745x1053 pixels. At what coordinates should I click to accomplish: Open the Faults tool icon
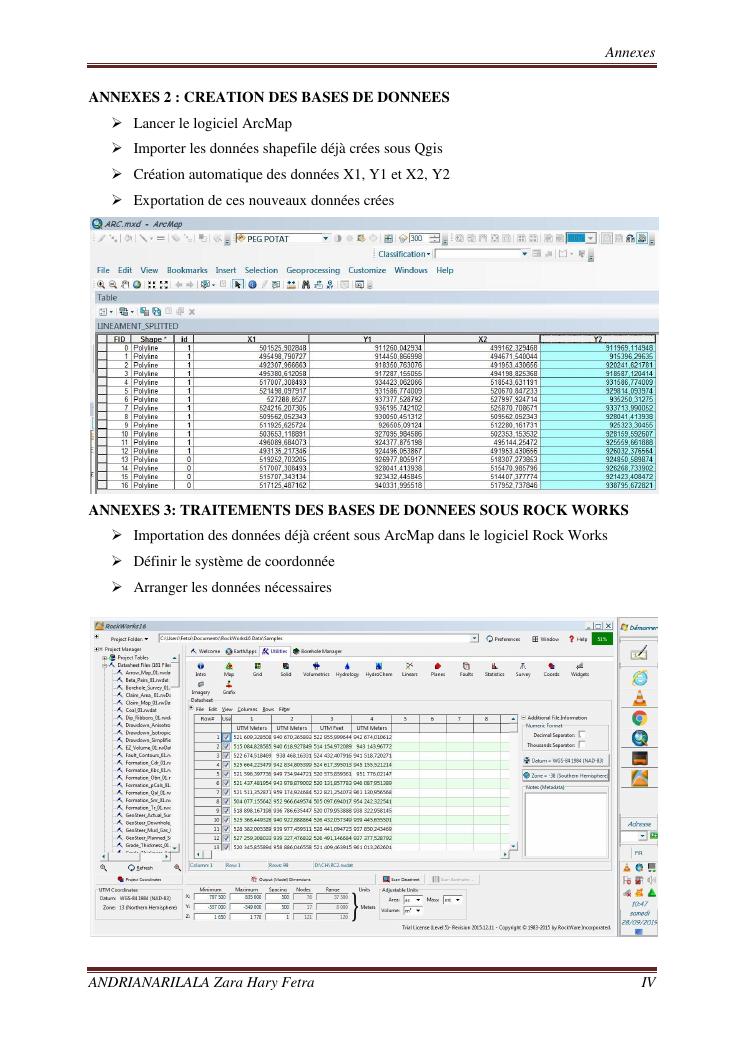click(466, 668)
